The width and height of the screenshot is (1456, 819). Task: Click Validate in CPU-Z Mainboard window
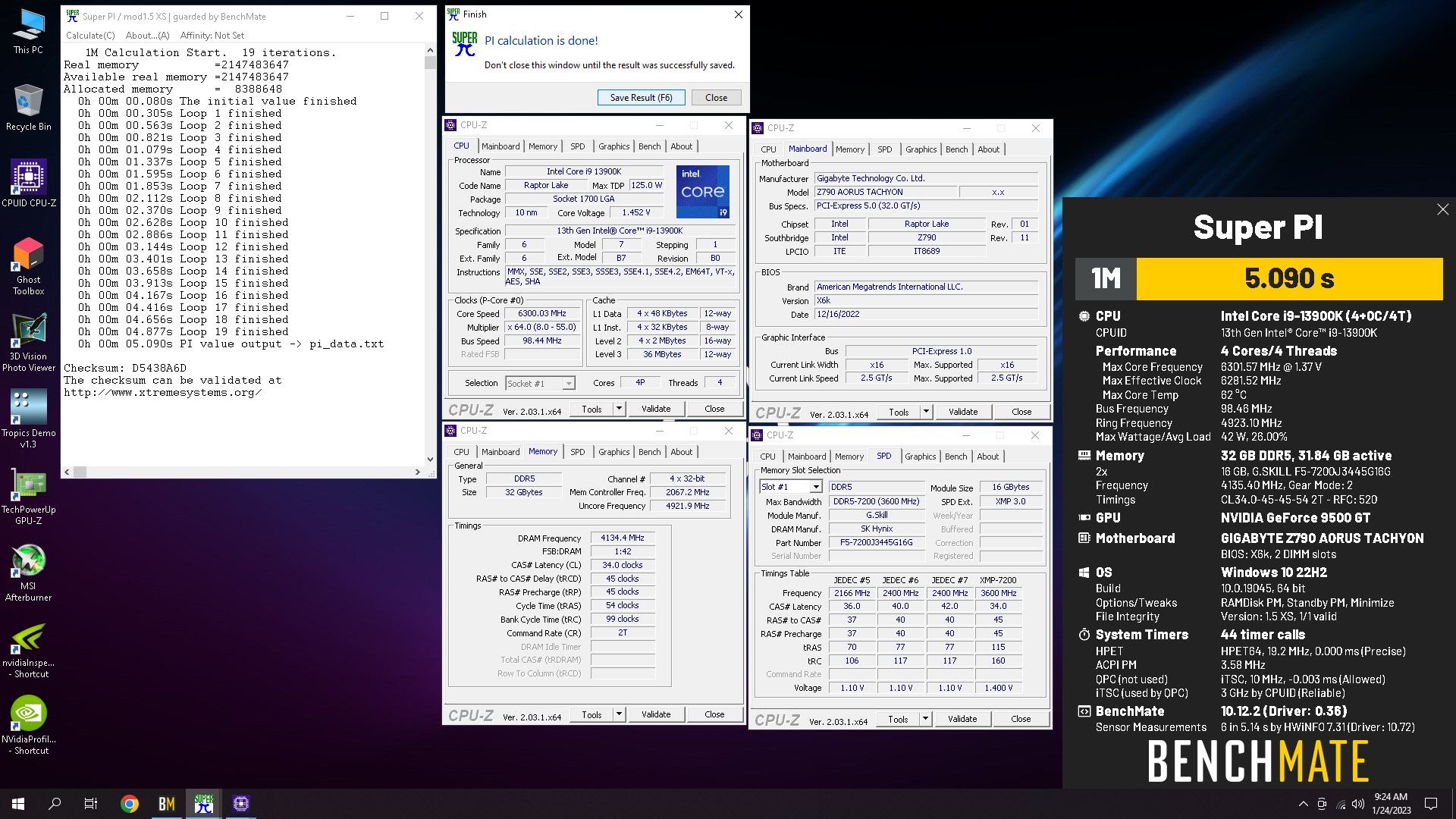[963, 412]
